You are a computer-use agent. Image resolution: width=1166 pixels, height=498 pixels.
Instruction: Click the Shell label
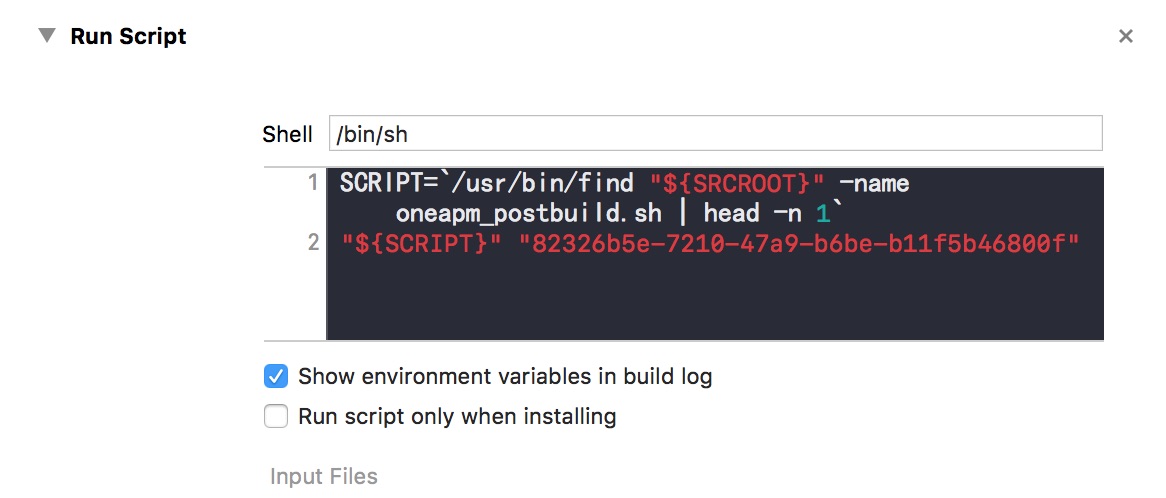point(287,135)
